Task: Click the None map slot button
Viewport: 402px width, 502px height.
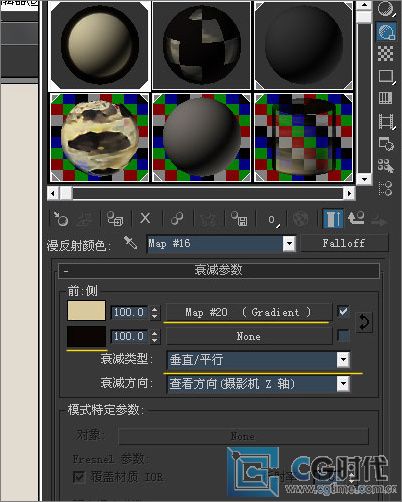Action: pyautogui.click(x=249, y=336)
